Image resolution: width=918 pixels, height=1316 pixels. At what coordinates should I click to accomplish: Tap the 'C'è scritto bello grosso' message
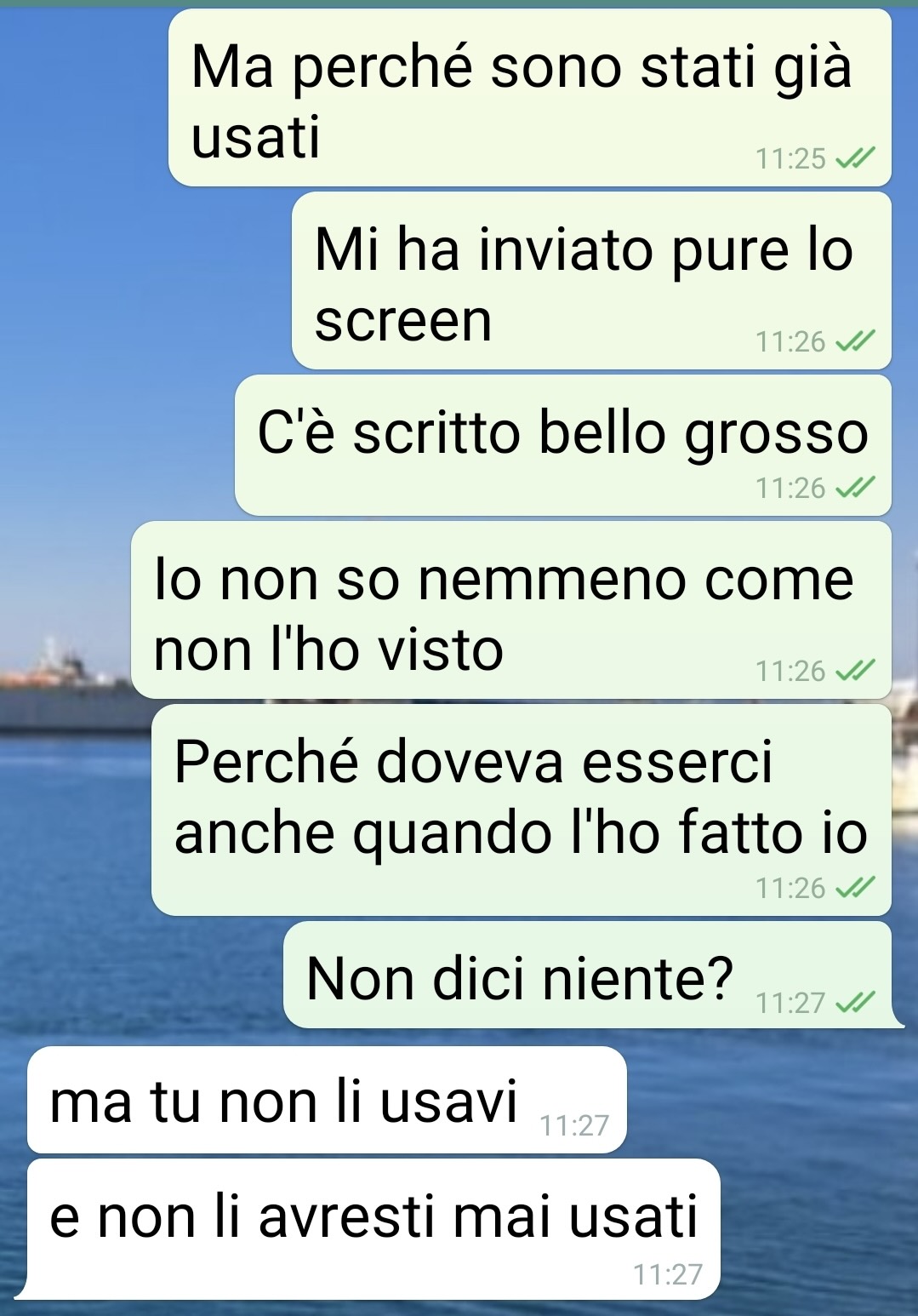point(562,445)
